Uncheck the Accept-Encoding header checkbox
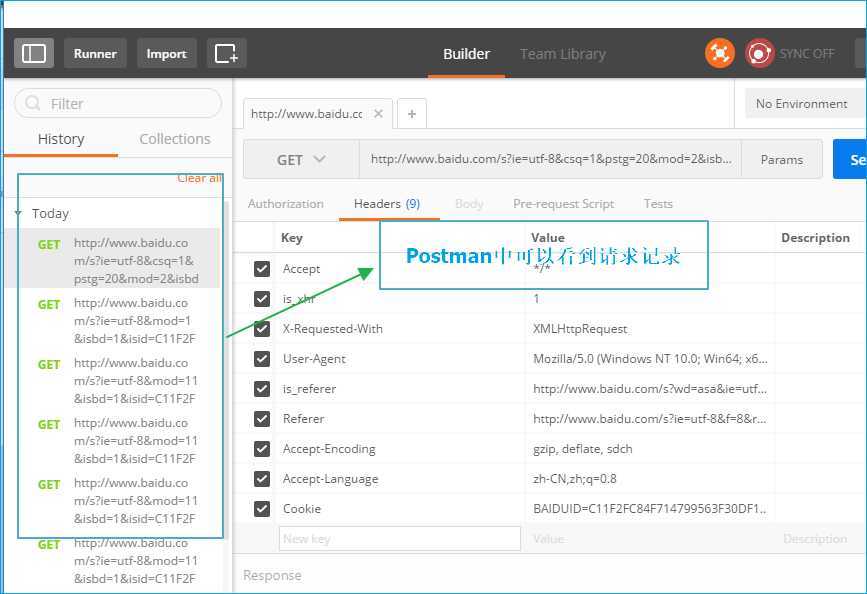Viewport: 867px width, 594px height. point(262,449)
